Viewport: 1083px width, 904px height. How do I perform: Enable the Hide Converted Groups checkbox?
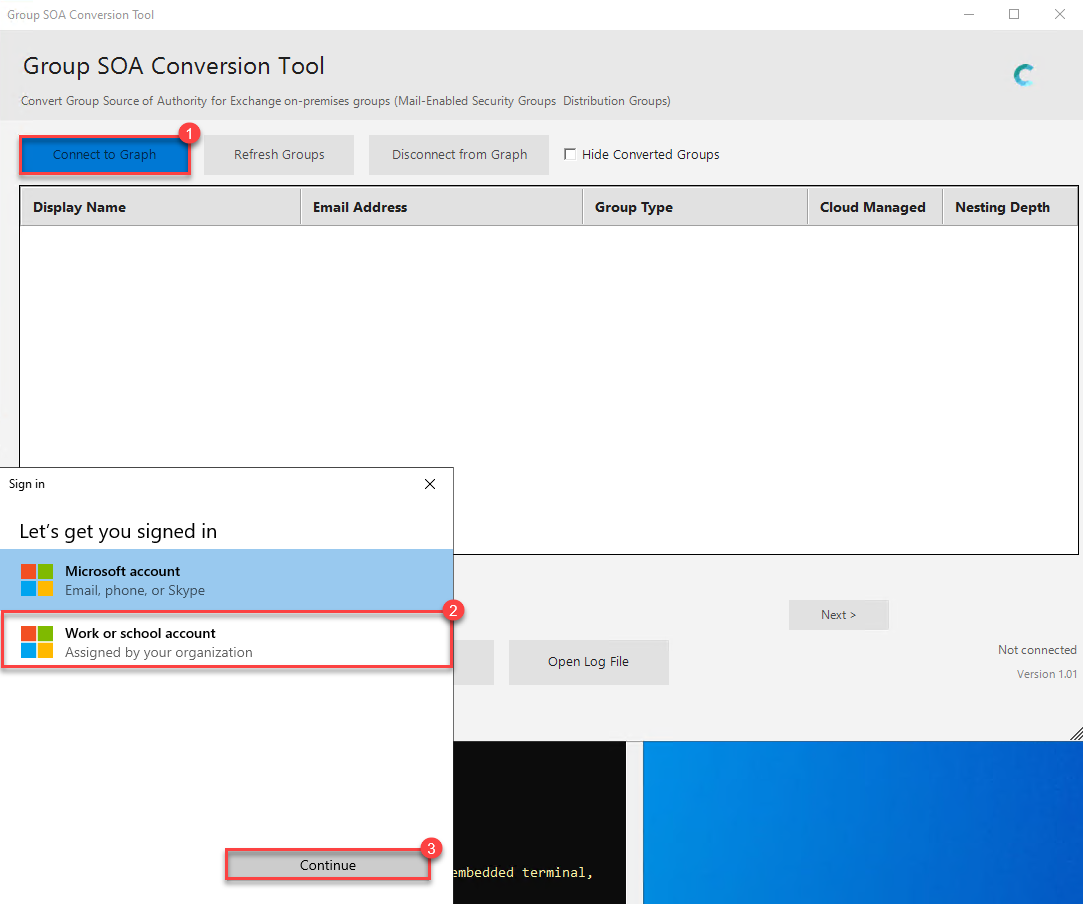pos(570,154)
